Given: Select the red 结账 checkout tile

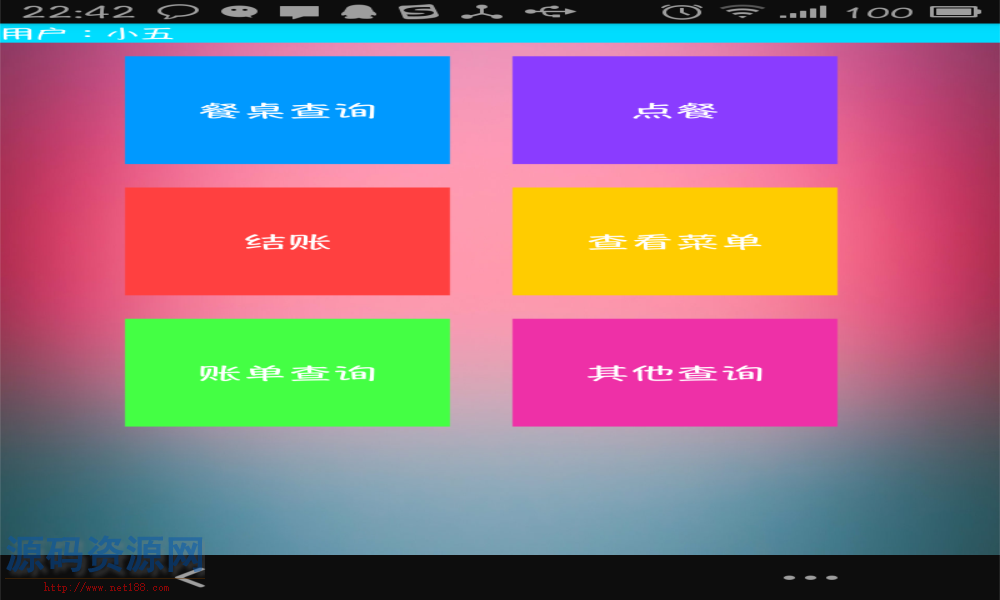Looking at the screenshot, I should point(287,241).
